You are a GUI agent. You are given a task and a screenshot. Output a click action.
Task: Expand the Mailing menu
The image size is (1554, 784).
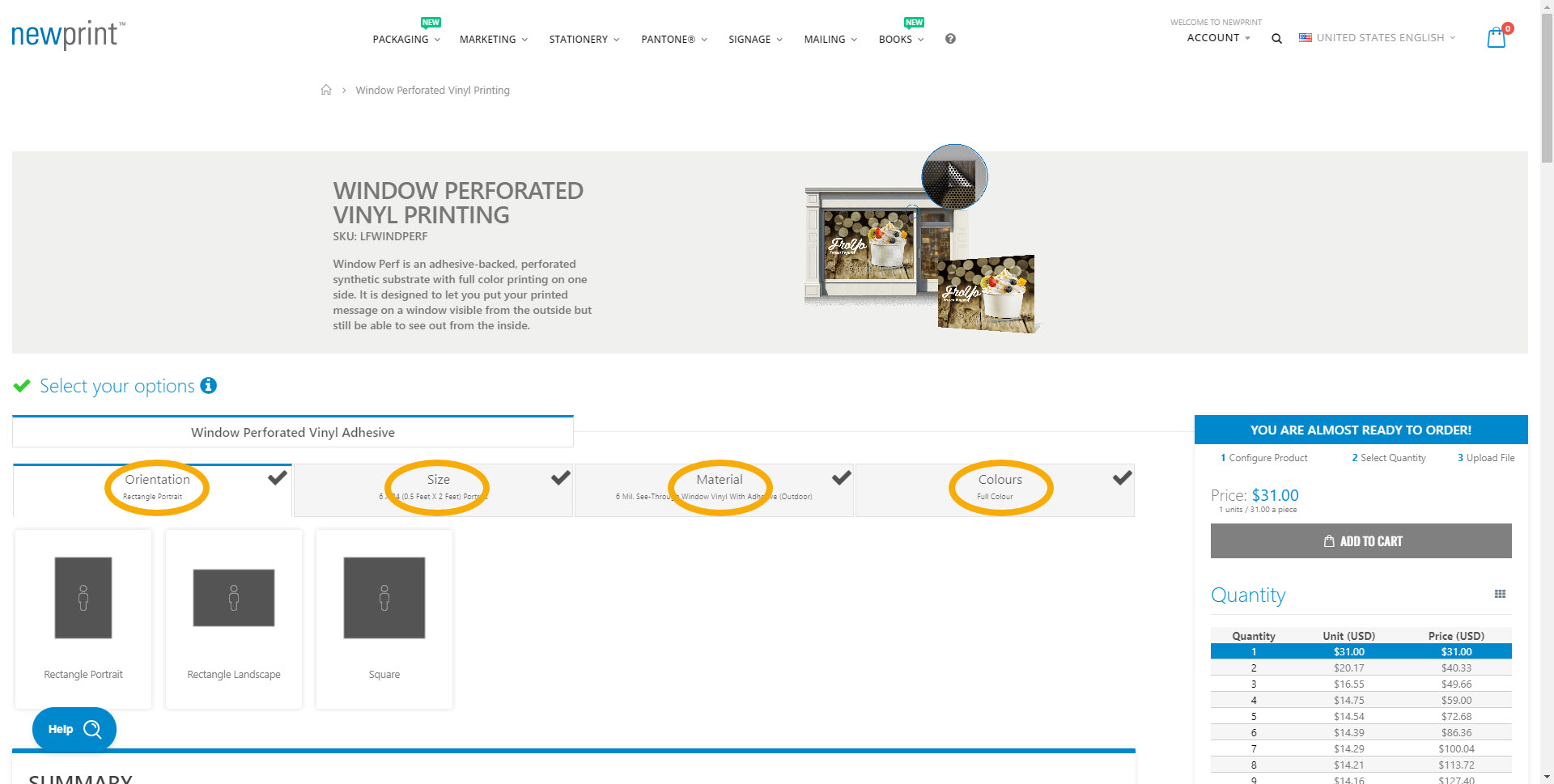(830, 39)
